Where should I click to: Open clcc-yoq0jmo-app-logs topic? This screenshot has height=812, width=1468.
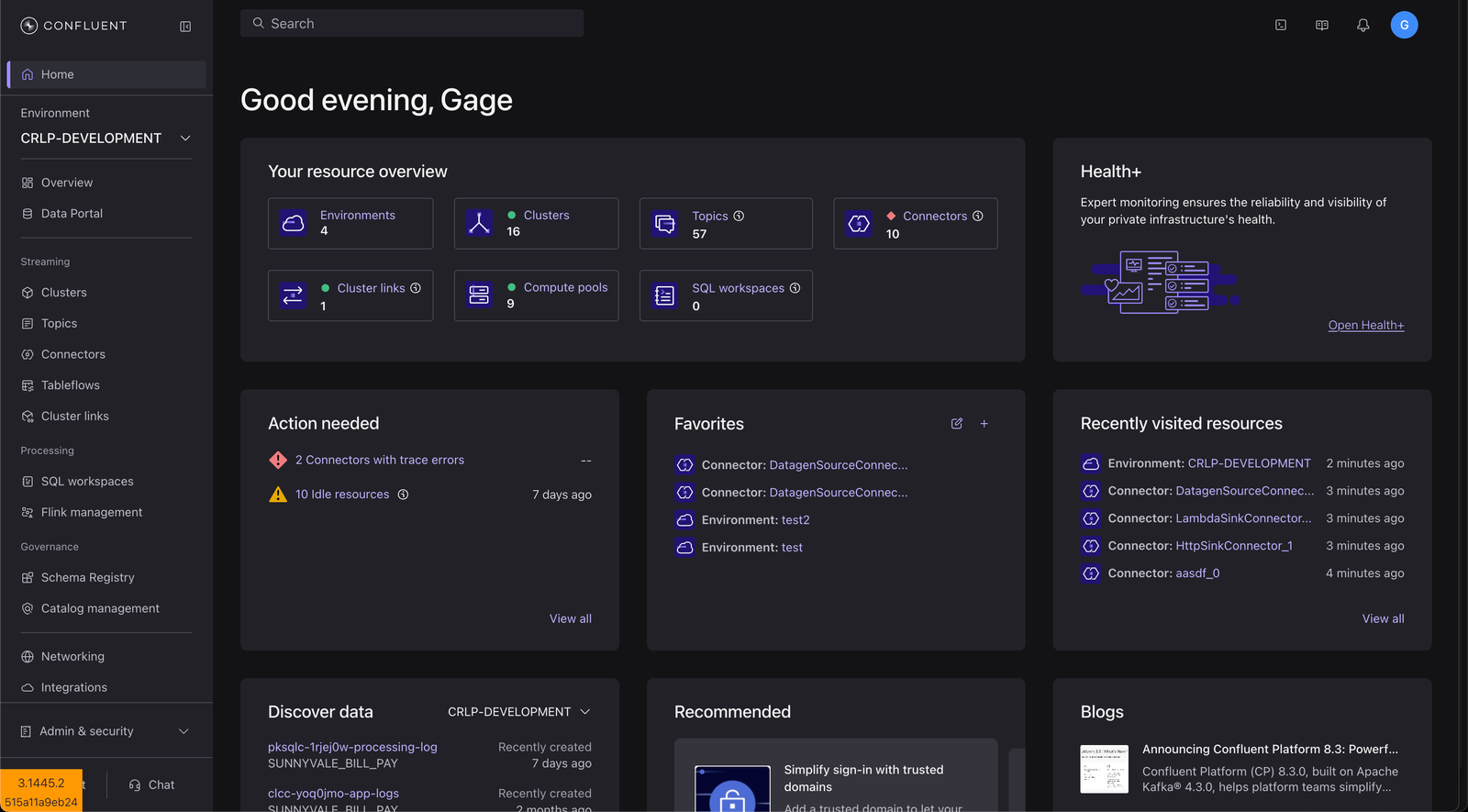coord(333,794)
